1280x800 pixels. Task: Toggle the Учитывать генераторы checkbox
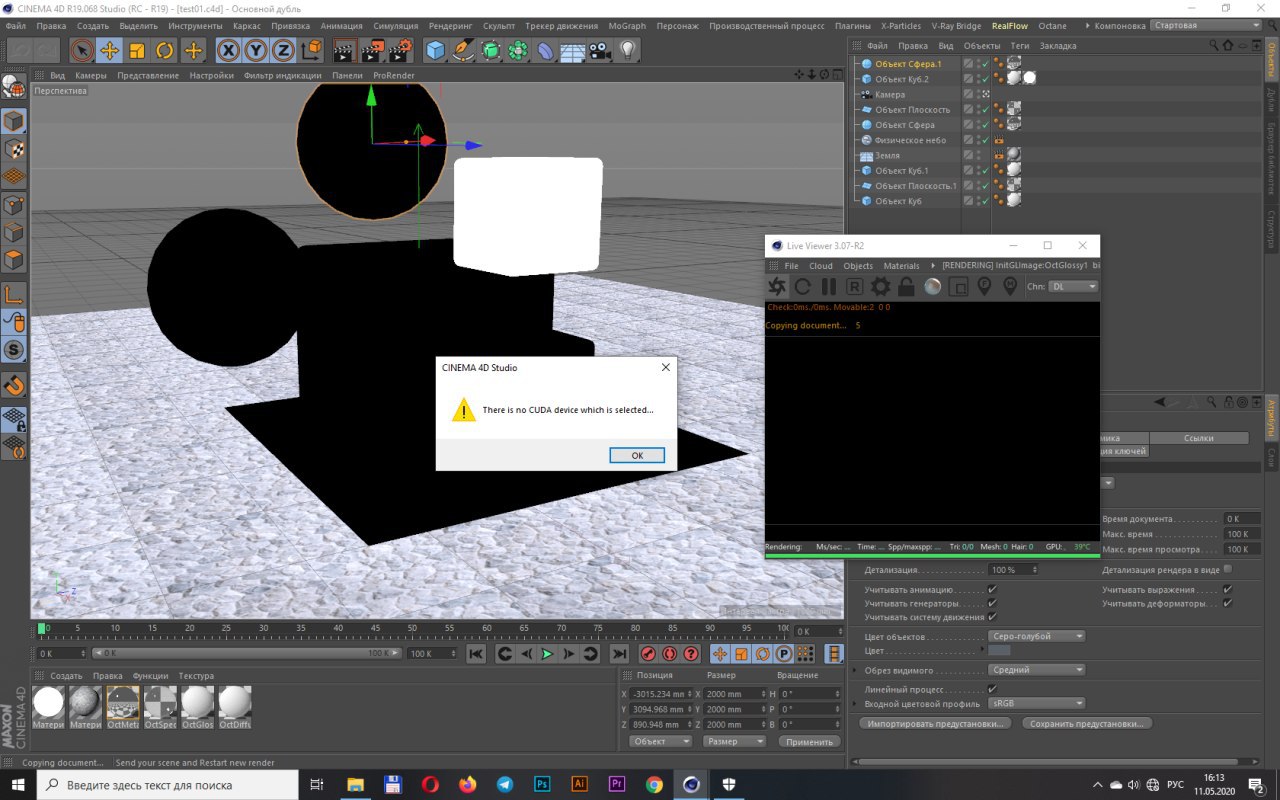[x=992, y=604]
